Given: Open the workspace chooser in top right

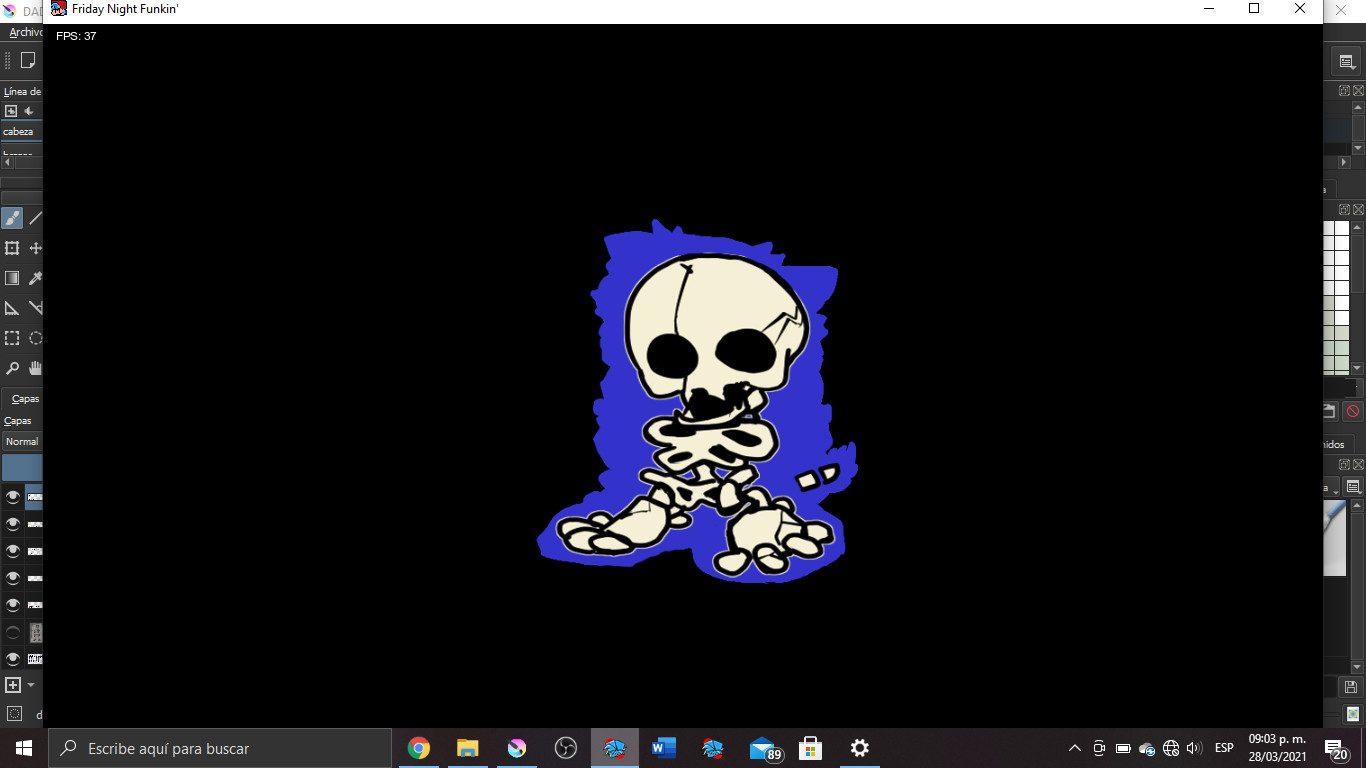Looking at the screenshot, I should (1346, 62).
